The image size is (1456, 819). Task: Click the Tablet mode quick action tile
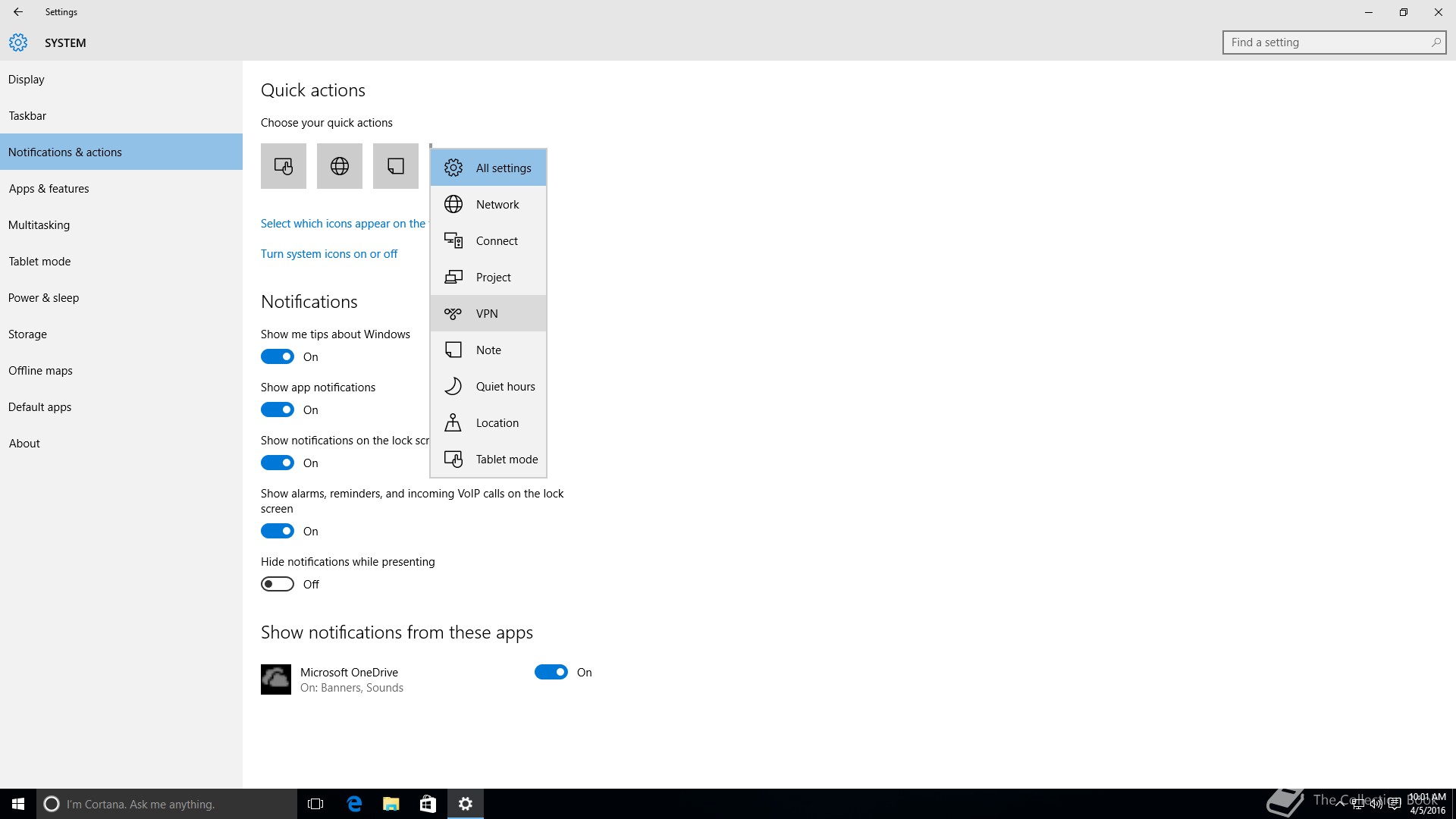pos(284,166)
